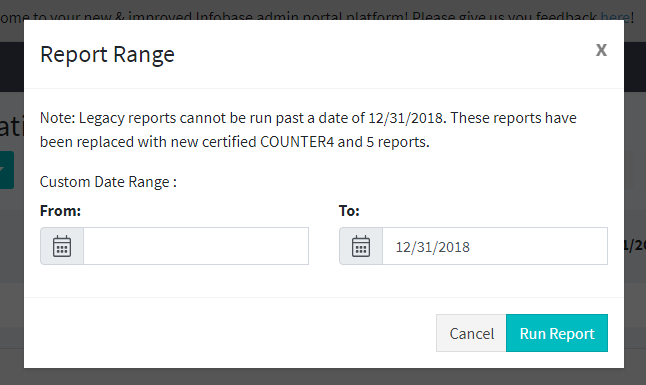Image resolution: width=646 pixels, height=385 pixels.
Task: Click the empty dialog footer left of Cancel
Action: 230,333
